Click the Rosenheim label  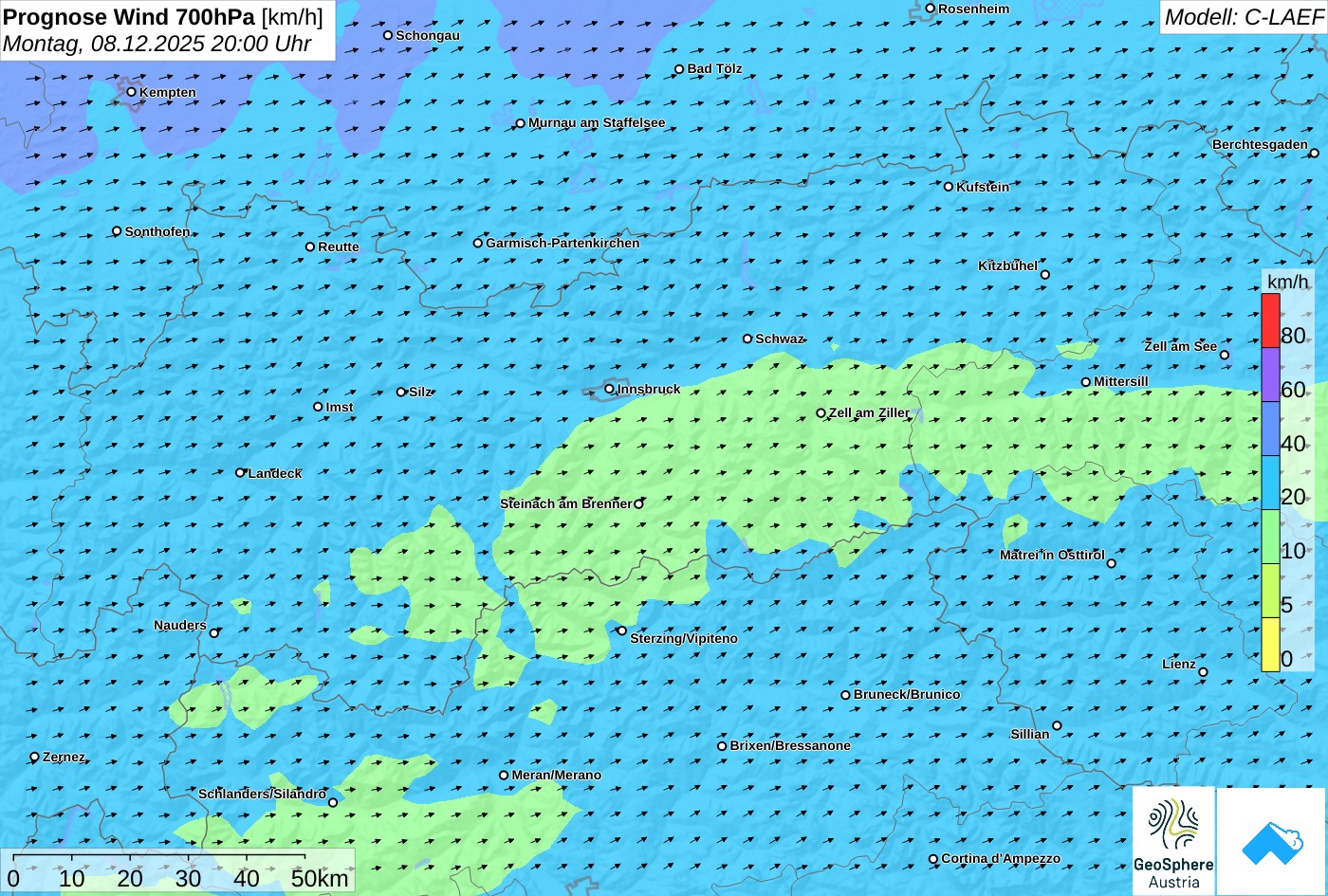[974, 9]
